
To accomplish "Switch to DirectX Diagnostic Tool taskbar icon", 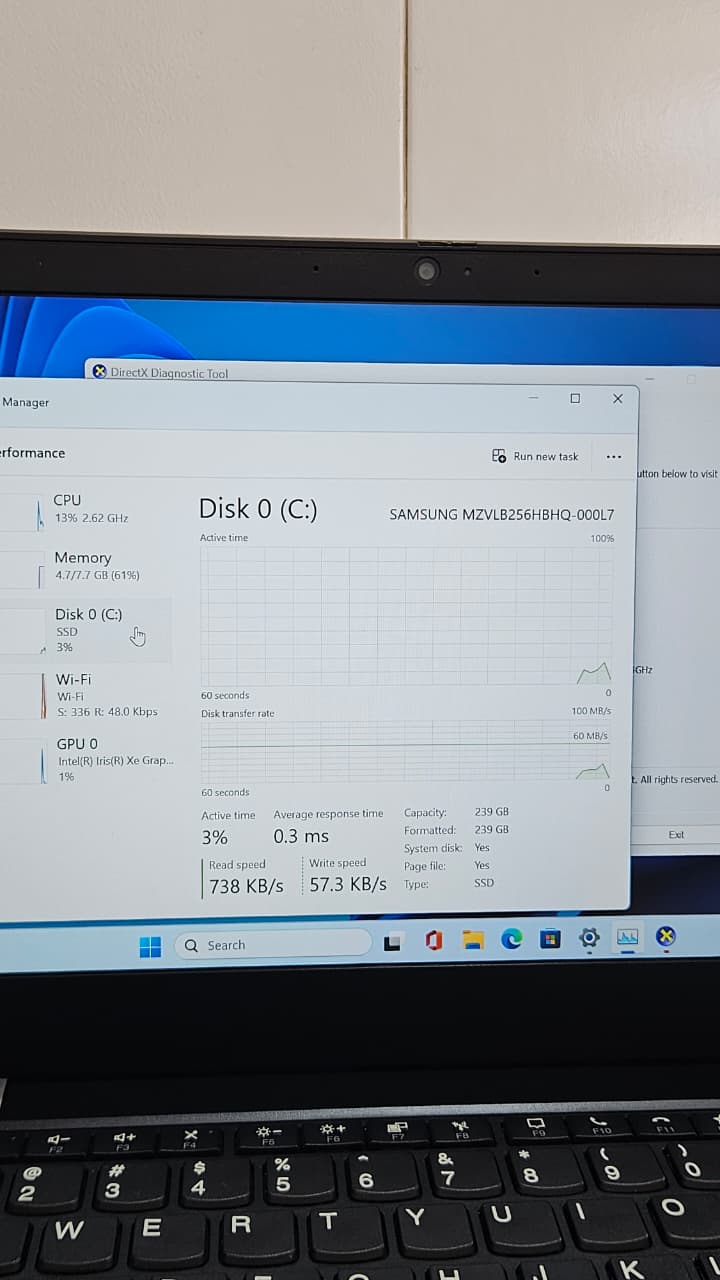I will (666, 936).
